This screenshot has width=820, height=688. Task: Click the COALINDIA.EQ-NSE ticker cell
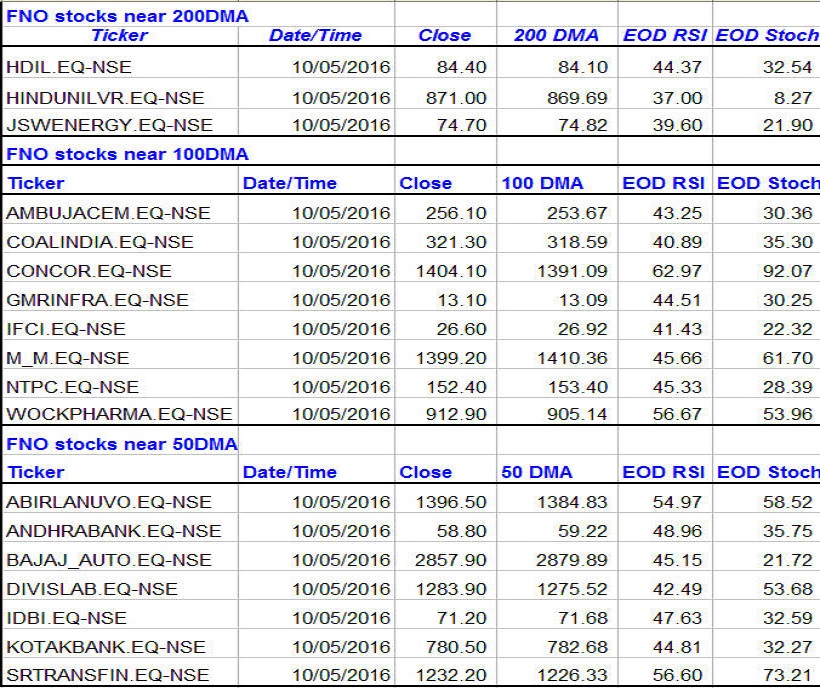[100, 242]
